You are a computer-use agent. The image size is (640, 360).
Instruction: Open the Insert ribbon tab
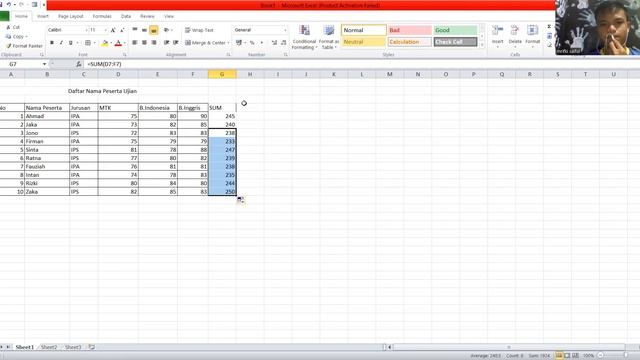click(43, 16)
